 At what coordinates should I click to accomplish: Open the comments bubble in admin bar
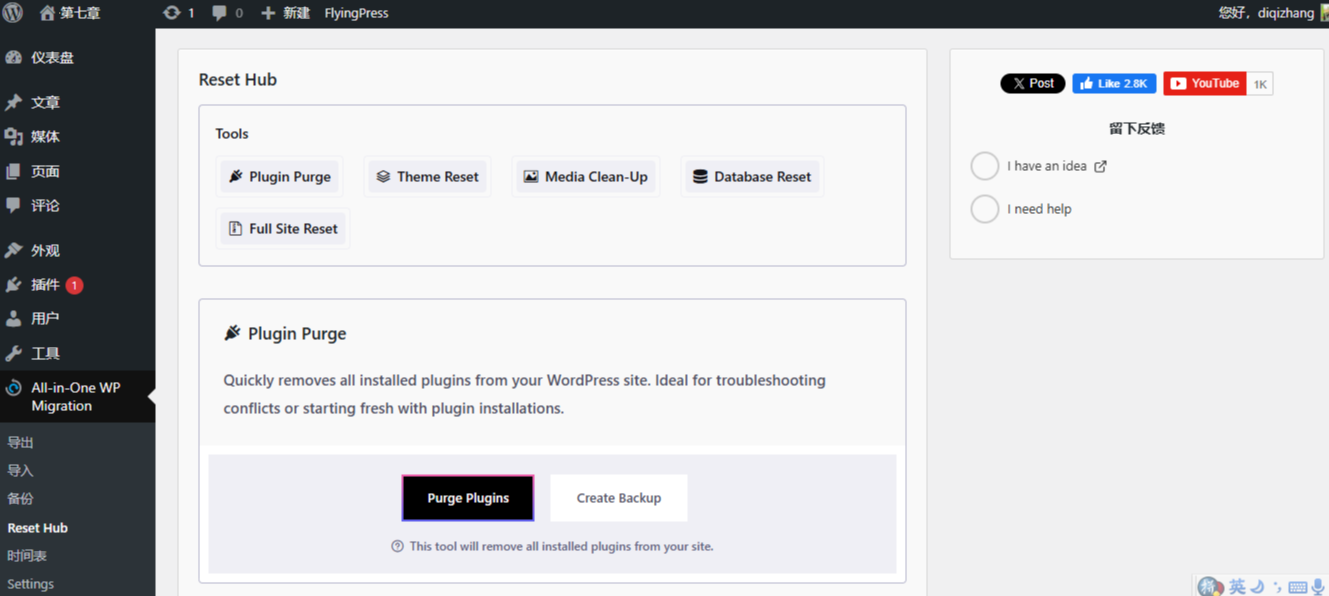[x=219, y=13]
